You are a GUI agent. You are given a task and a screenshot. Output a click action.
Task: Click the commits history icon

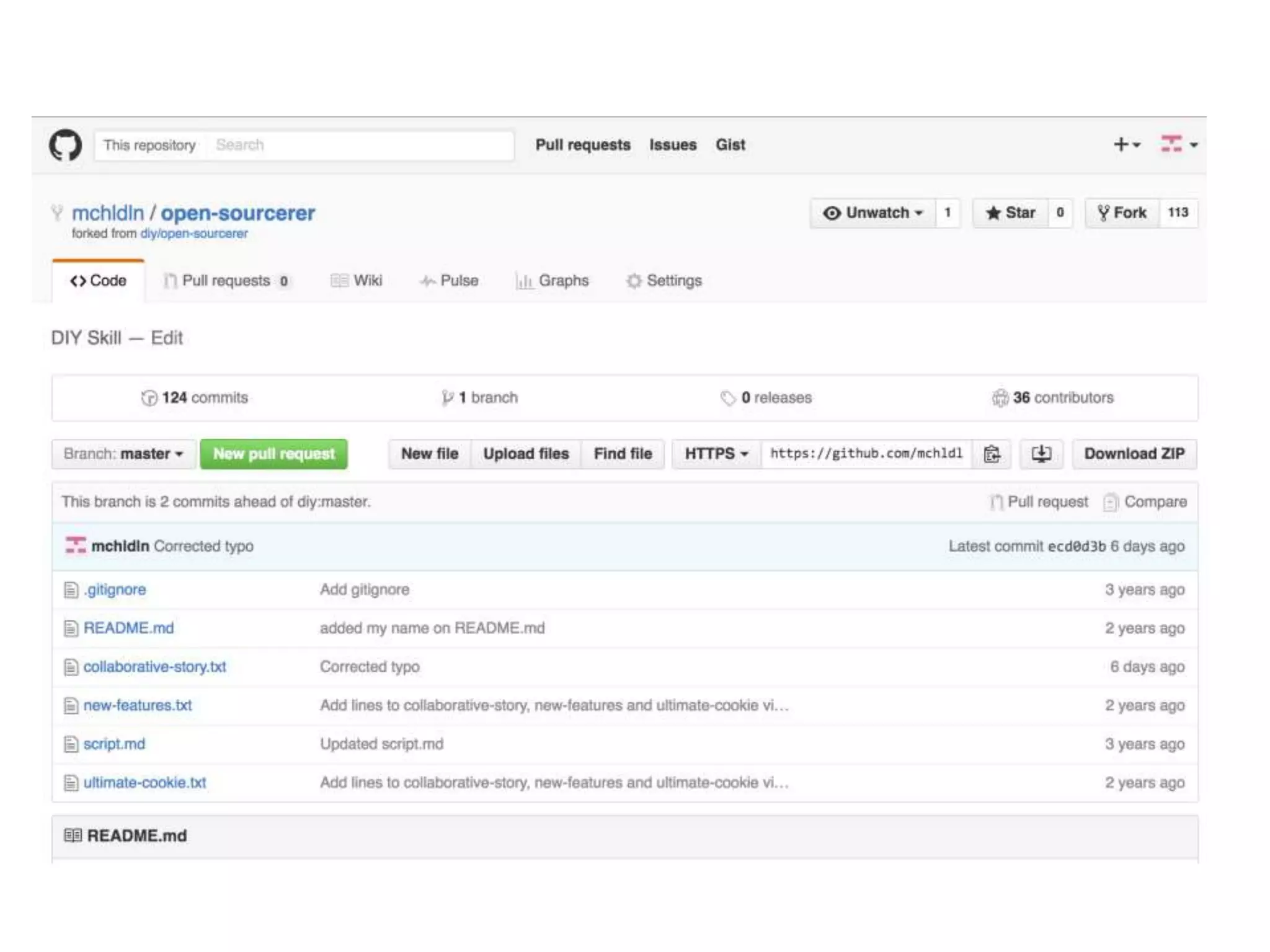[x=149, y=398]
